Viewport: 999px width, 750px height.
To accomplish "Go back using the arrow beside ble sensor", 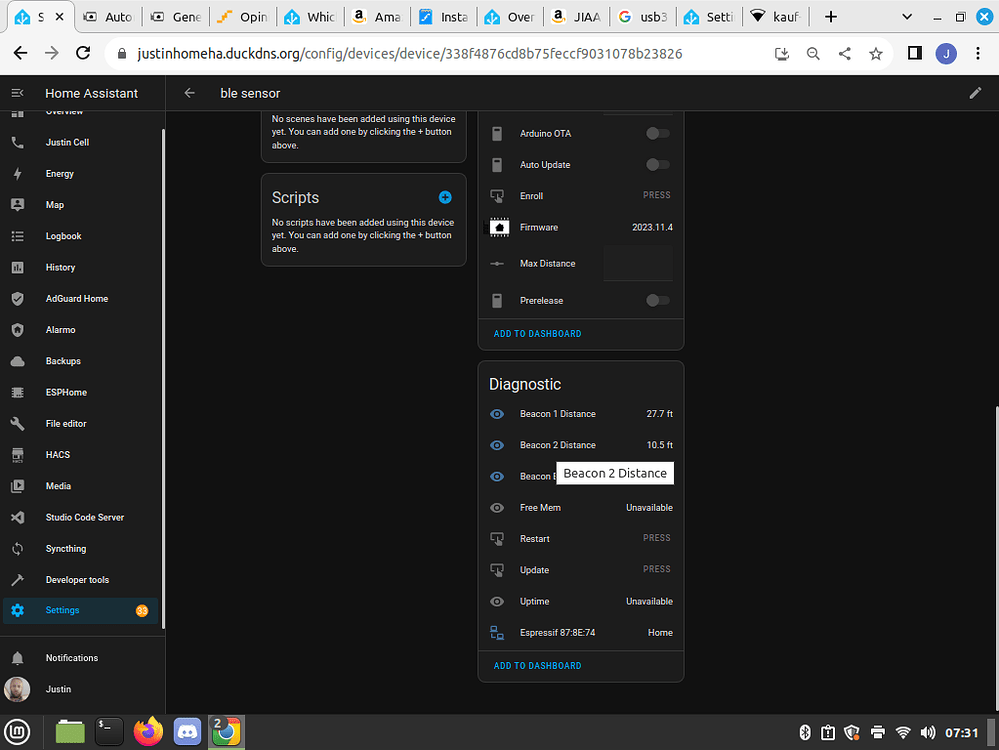I will click(x=189, y=92).
